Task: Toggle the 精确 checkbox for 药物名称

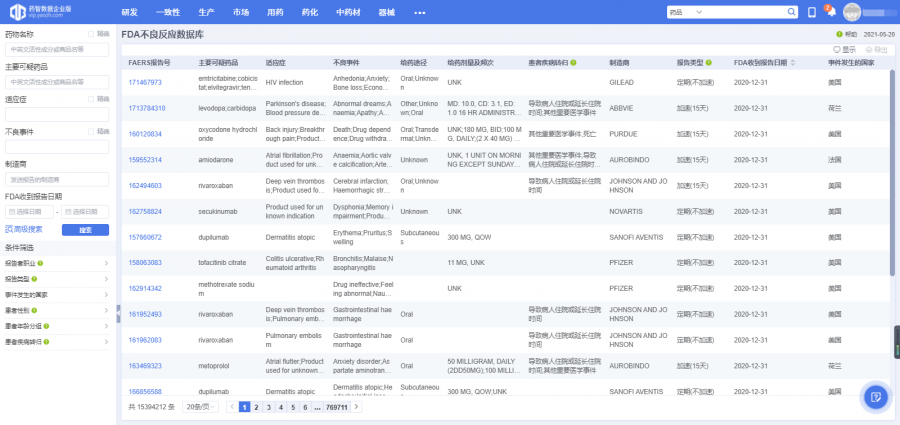Action: point(91,33)
